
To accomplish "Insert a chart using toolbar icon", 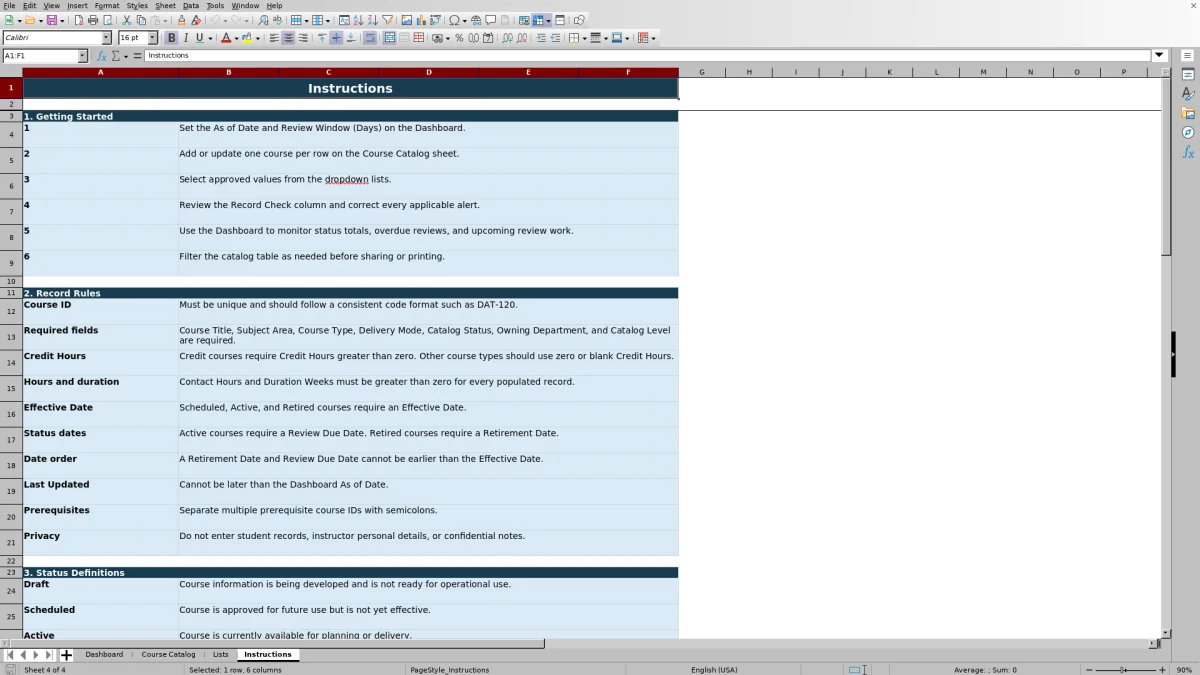I will (x=420, y=20).
